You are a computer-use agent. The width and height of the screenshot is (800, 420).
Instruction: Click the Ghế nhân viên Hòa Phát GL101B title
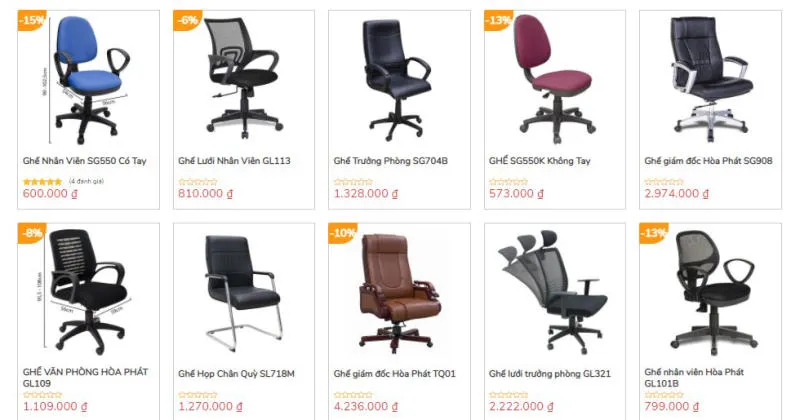pos(694,378)
